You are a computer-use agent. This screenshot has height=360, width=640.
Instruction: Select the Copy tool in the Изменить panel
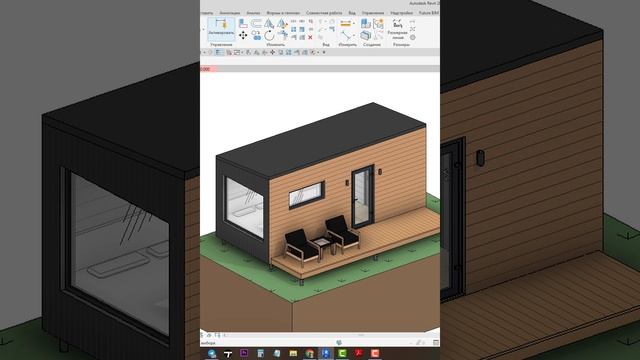click(256, 36)
